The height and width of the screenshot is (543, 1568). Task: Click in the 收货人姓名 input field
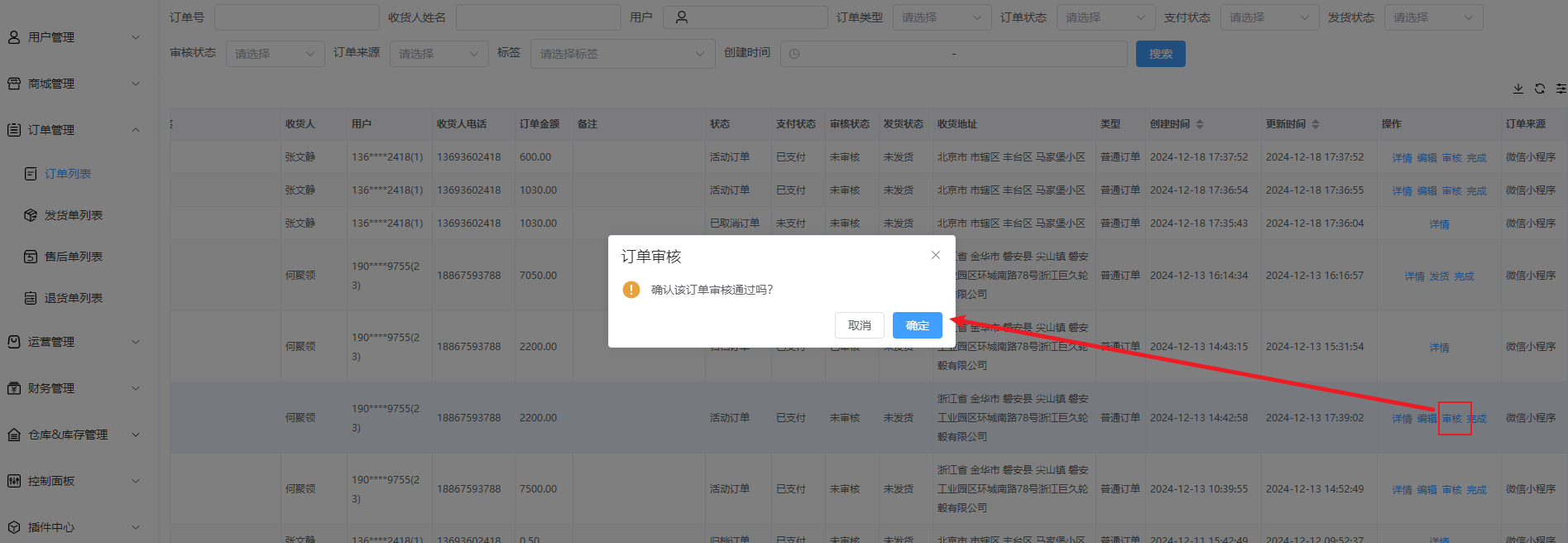point(539,17)
